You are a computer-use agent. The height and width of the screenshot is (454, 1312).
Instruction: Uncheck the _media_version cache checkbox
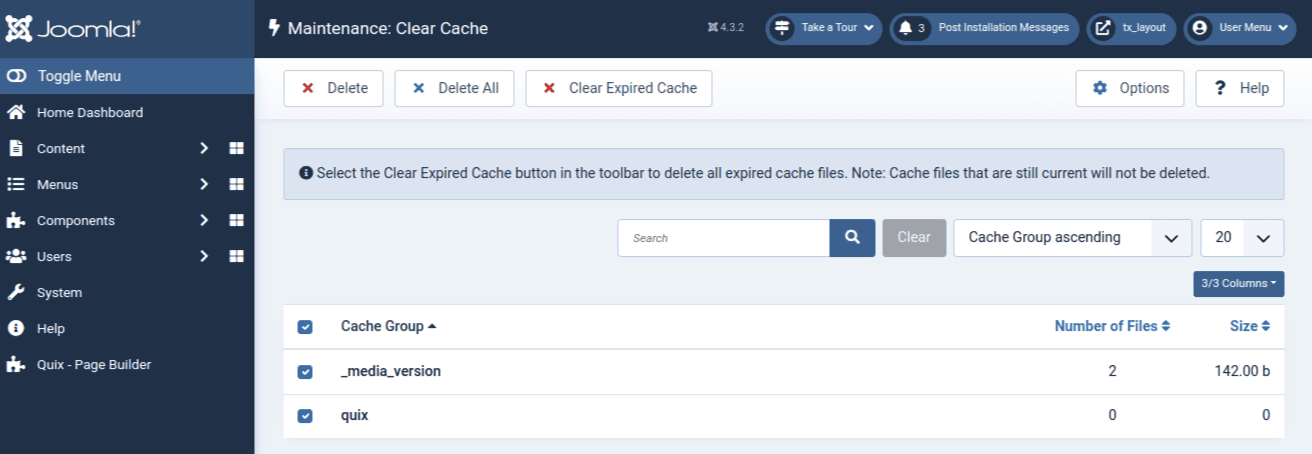[305, 372]
